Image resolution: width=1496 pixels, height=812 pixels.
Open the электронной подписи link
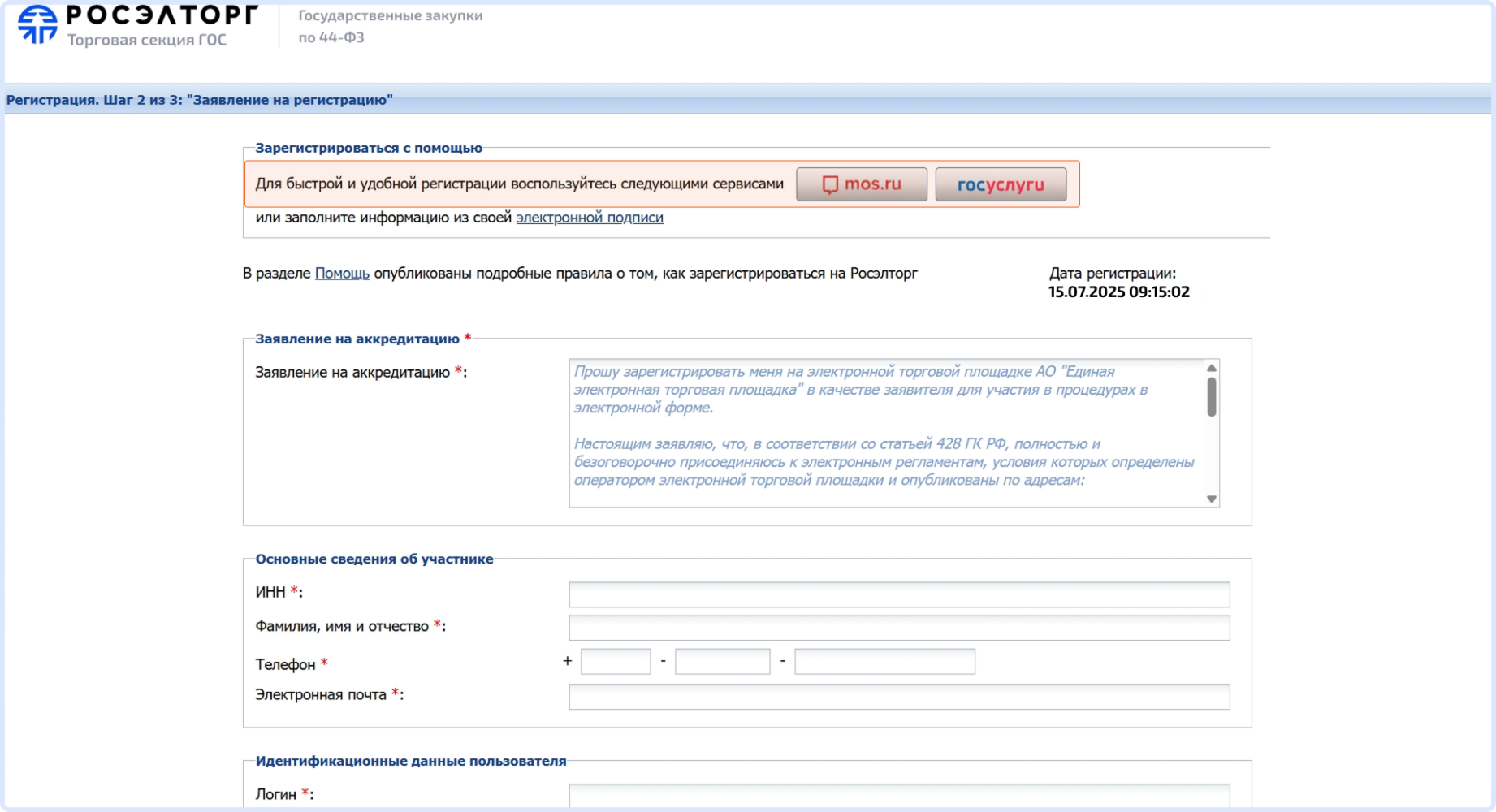pyautogui.click(x=590, y=218)
